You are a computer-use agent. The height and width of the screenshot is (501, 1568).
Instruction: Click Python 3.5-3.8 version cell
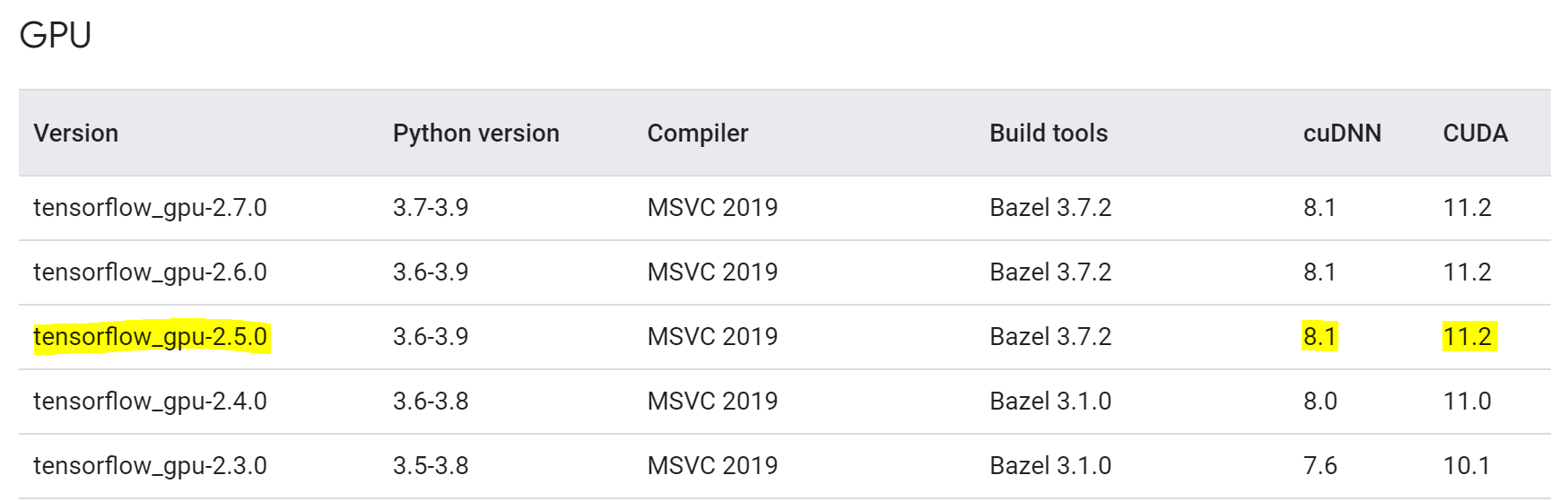pyautogui.click(x=431, y=466)
